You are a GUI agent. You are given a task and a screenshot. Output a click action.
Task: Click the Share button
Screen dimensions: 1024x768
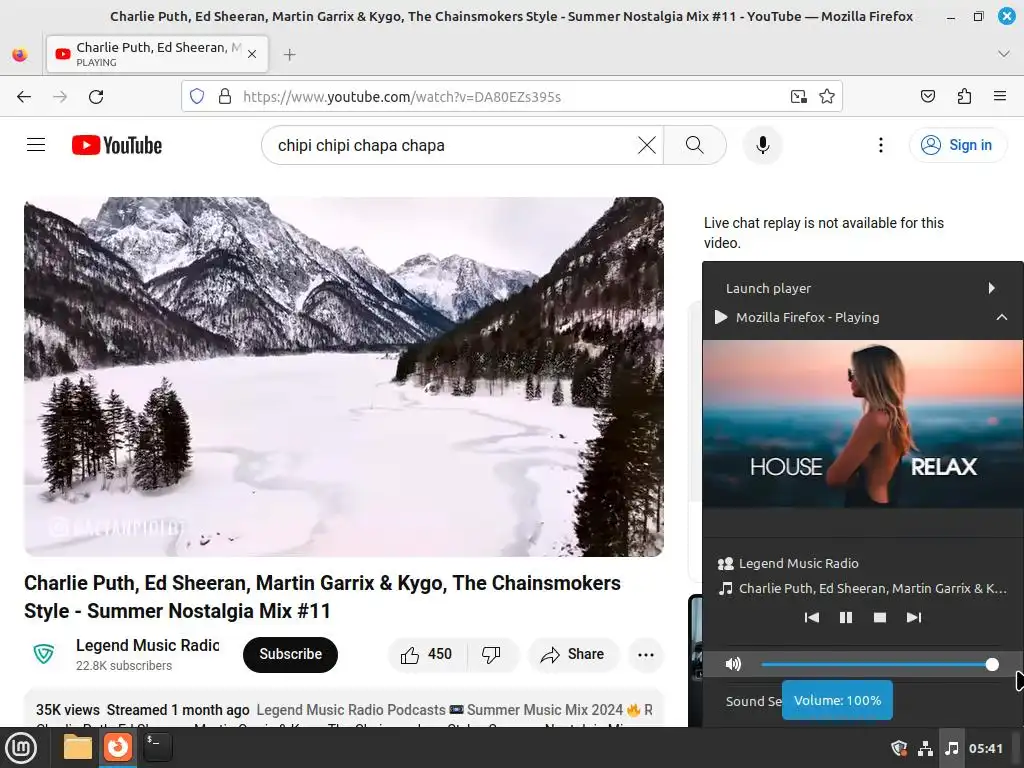tap(573, 654)
